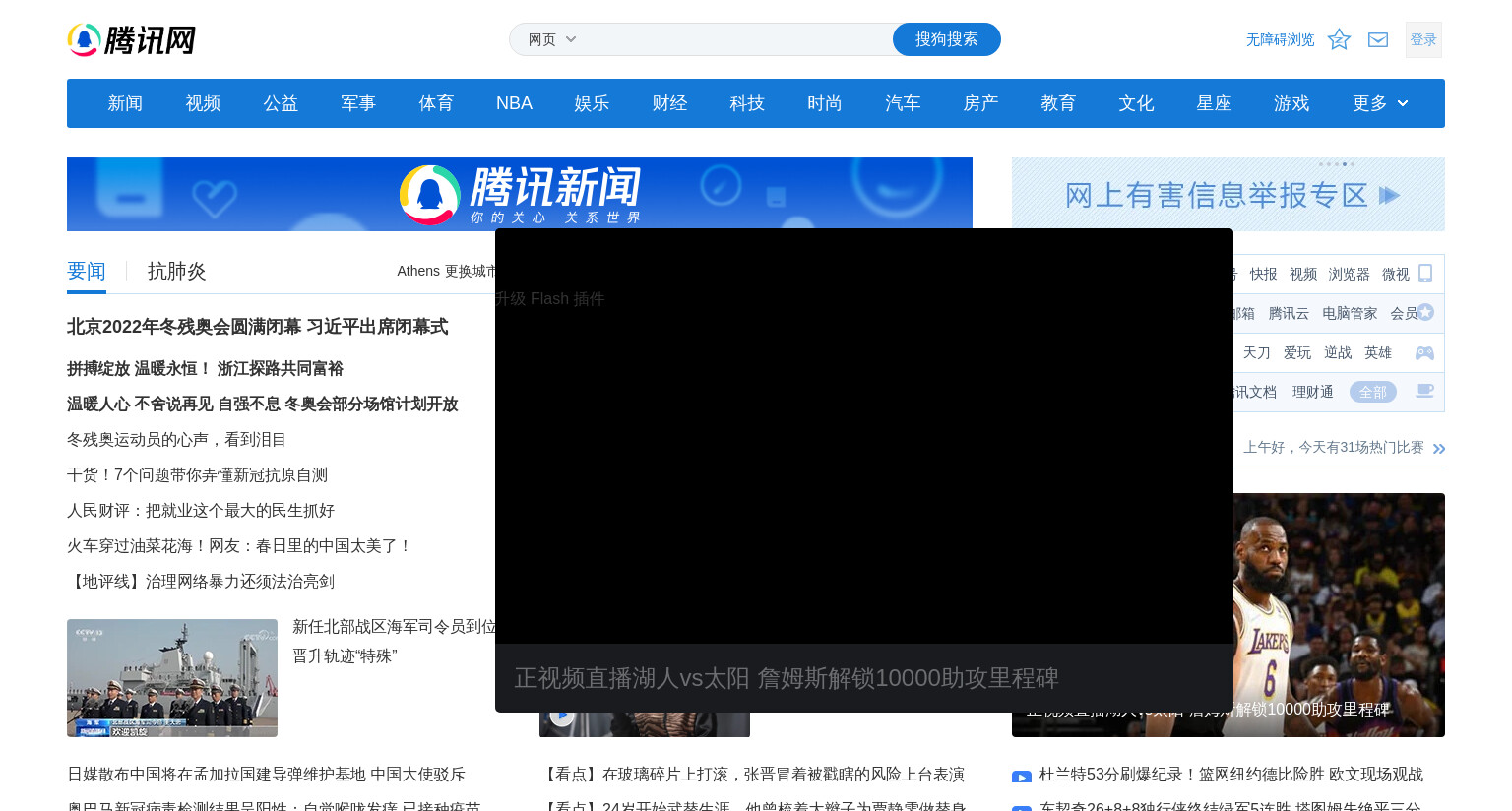
Task: Select the 要闻 tab
Action: [x=87, y=272]
